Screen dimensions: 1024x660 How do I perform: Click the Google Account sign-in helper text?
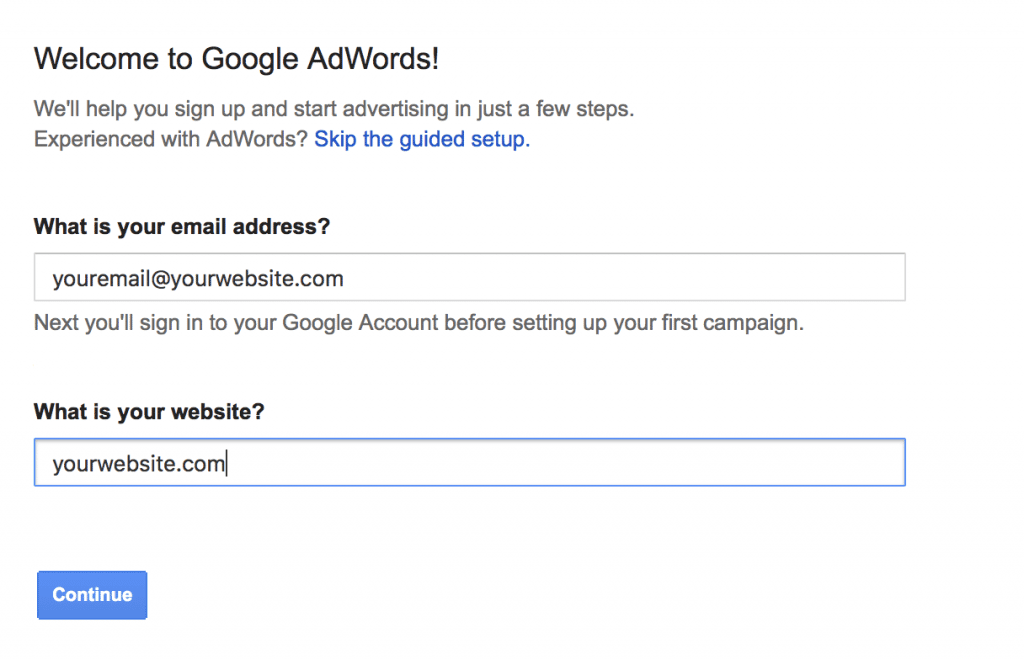(x=418, y=324)
